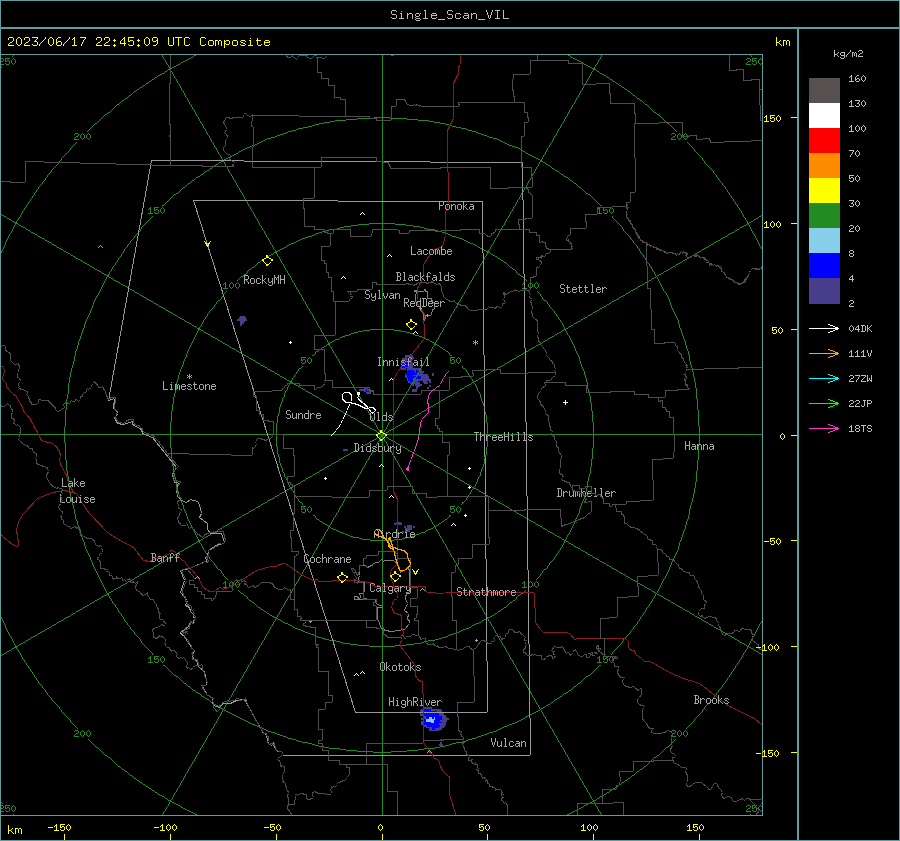Click the Drumheller label
Image resolution: width=900 pixels, height=841 pixels.
pos(586,493)
